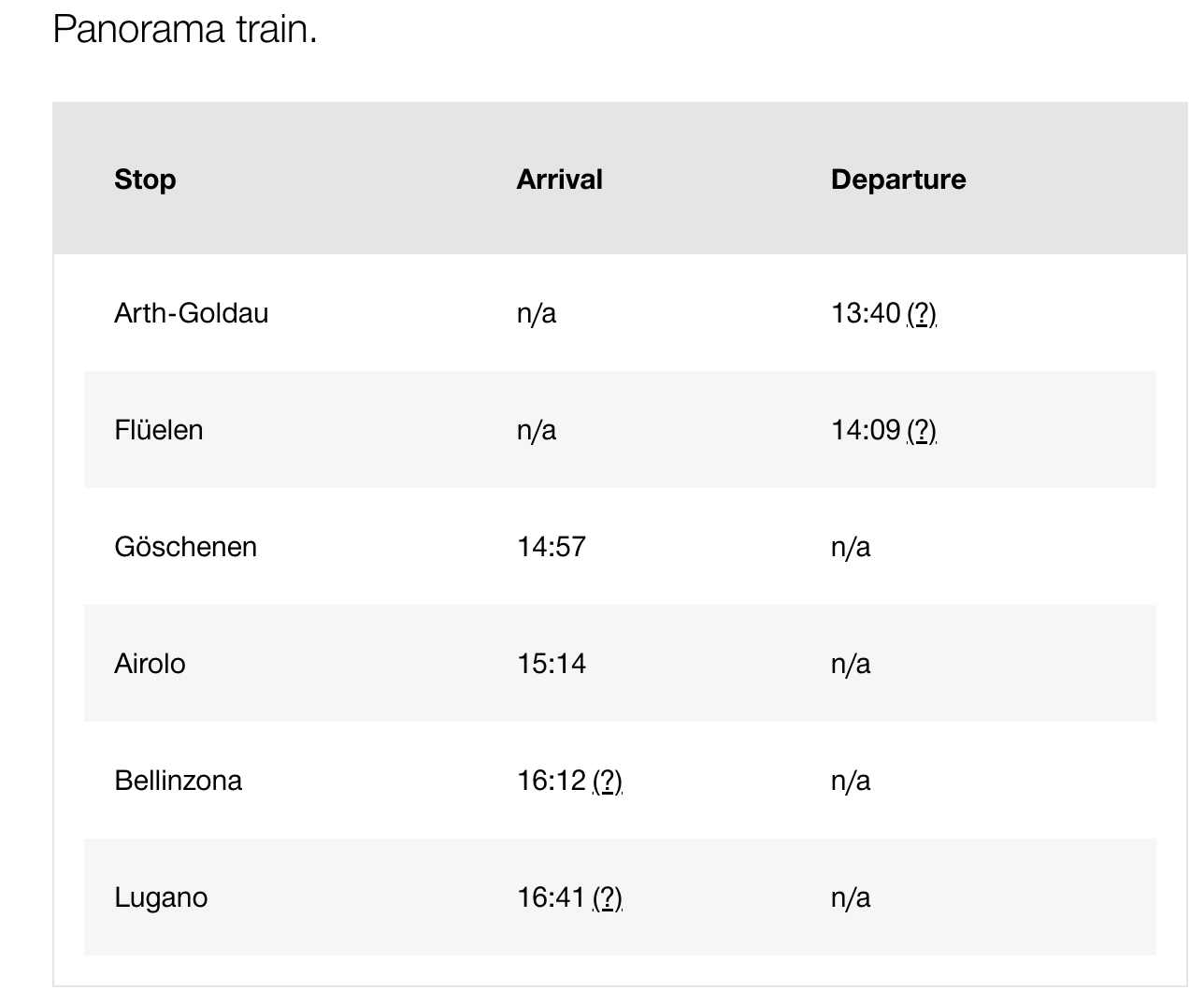Click n/a departure in Göschenen row
The width and height of the screenshot is (1204, 1004).
[x=851, y=547]
